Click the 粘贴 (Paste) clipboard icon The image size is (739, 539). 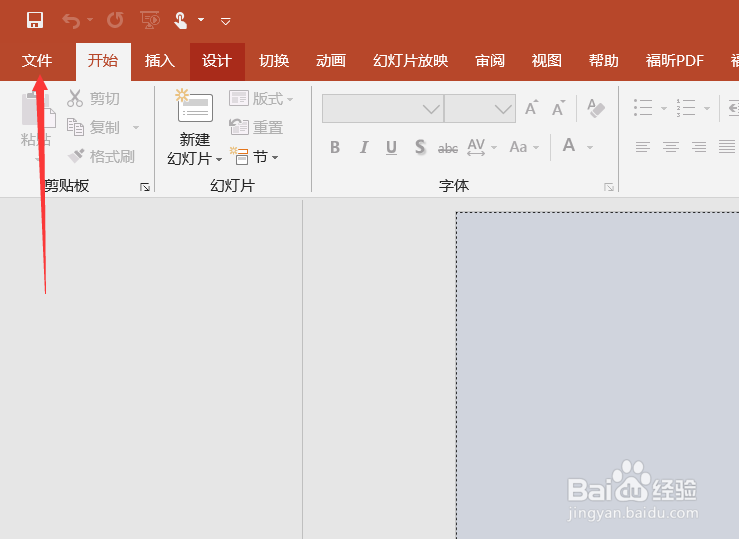click(x=38, y=111)
